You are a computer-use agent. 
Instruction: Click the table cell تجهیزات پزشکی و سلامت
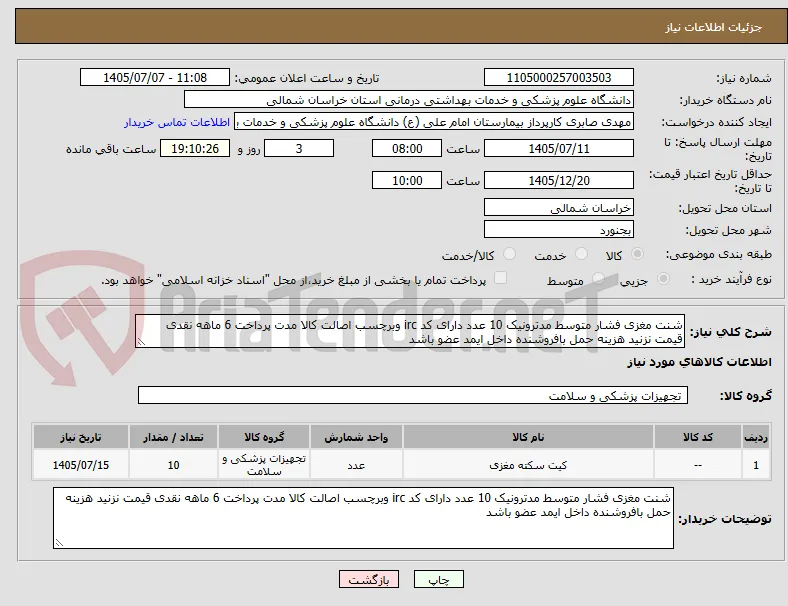(x=264, y=465)
